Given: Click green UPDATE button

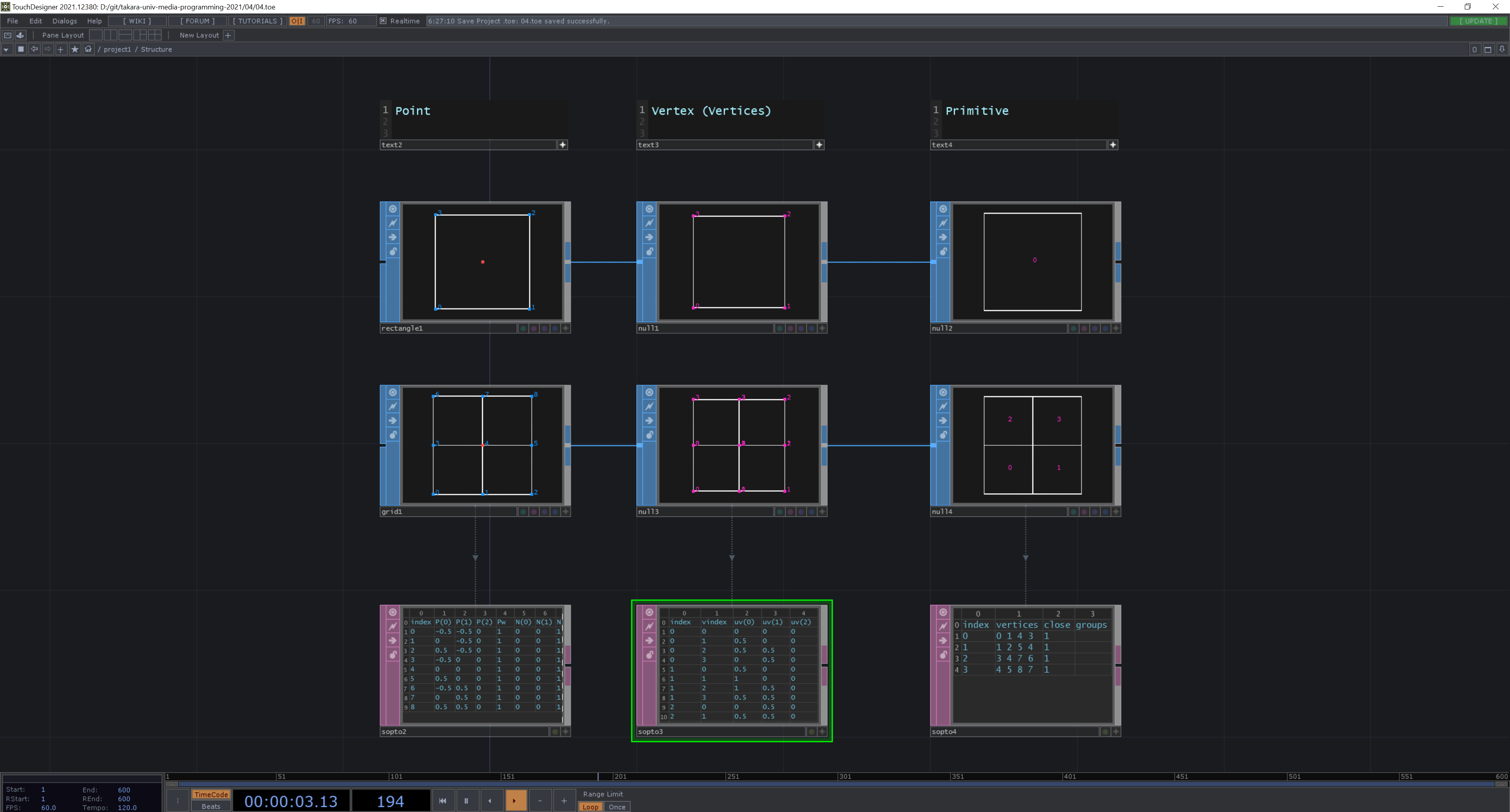Looking at the screenshot, I should click(1479, 20).
